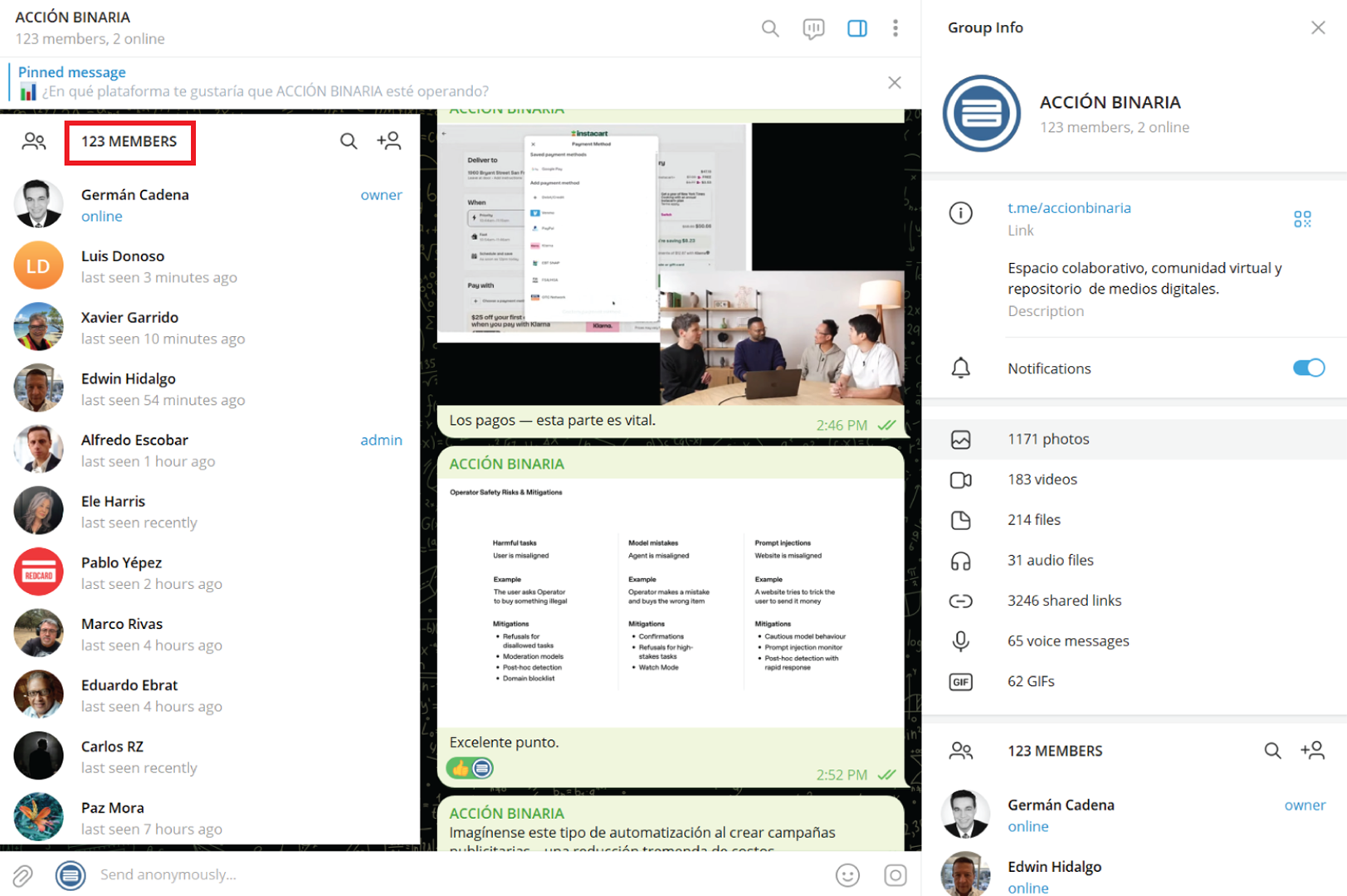Click the members group icon left panel
The width and height of the screenshot is (1347, 896).
[x=34, y=141]
